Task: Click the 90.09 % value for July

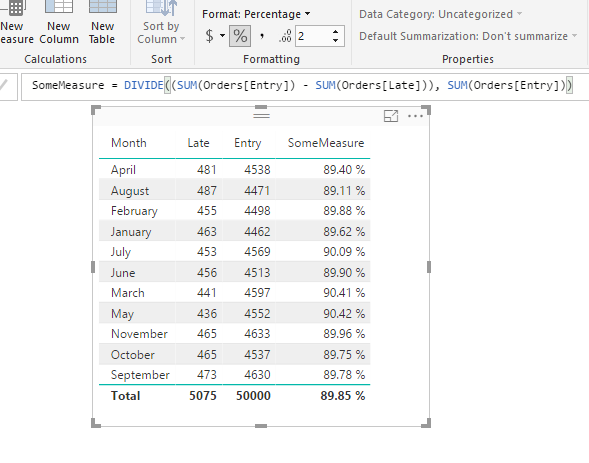Action: tap(344, 252)
